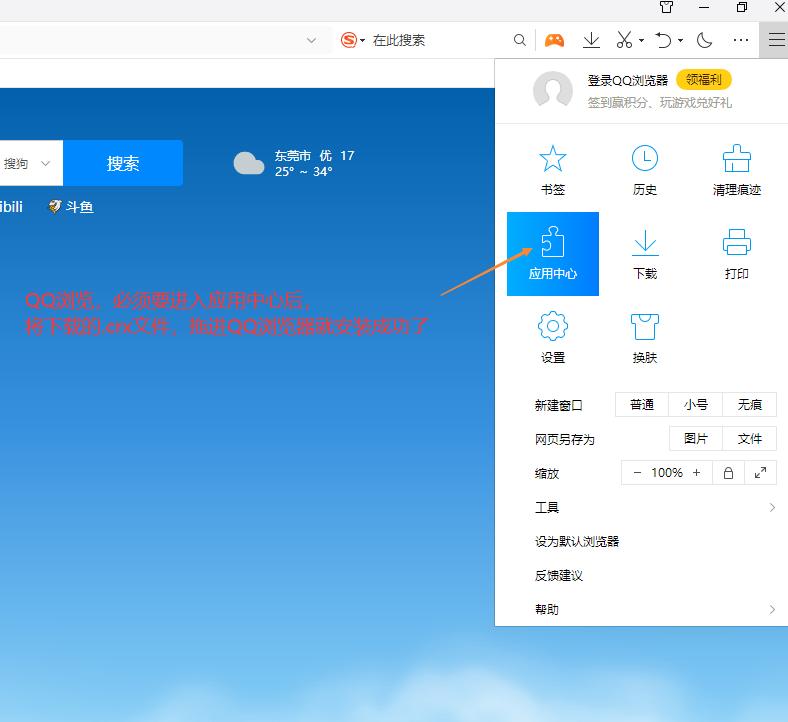This screenshot has height=722, width=788.
Task: Click the bilibili shortcut link
Action: point(11,207)
